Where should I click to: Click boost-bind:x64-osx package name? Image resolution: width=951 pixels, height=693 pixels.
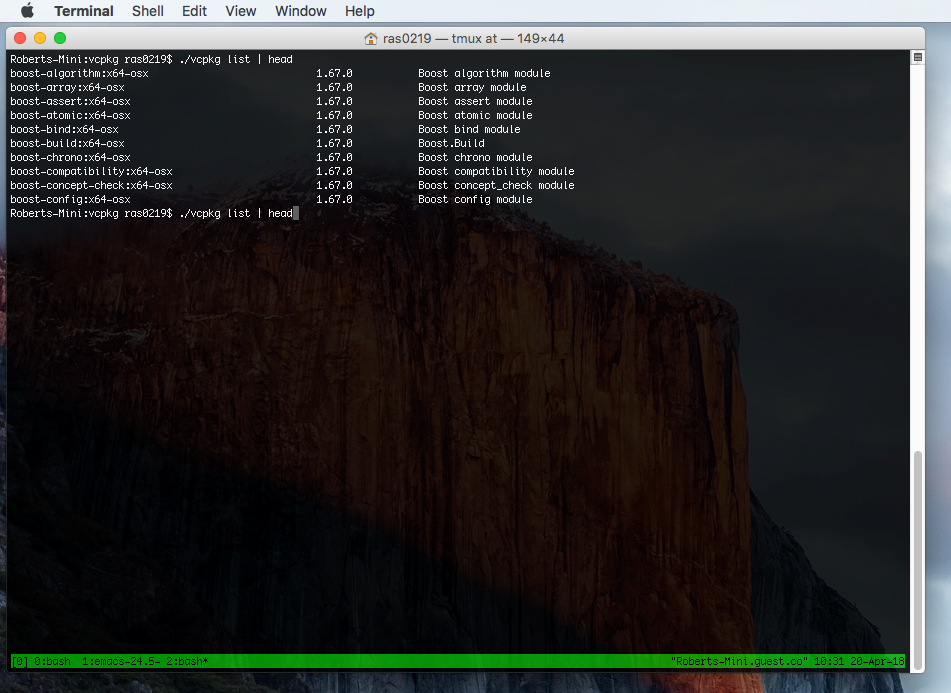64,129
